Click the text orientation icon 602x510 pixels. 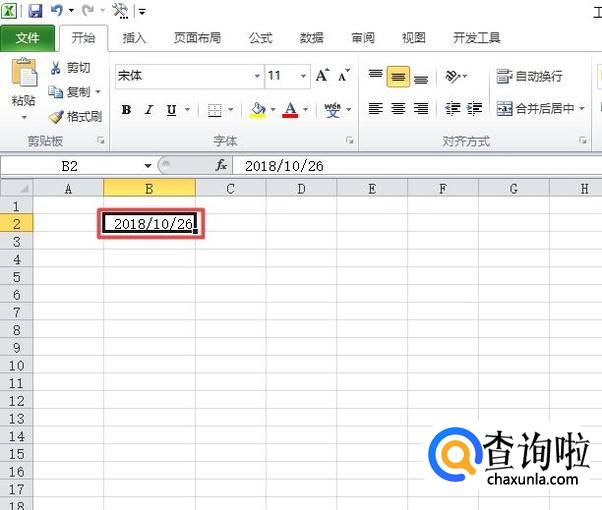coord(453,76)
